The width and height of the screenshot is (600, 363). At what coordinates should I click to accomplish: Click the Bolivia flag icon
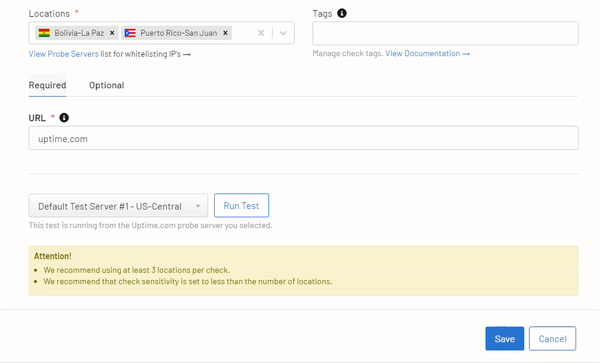[44, 33]
